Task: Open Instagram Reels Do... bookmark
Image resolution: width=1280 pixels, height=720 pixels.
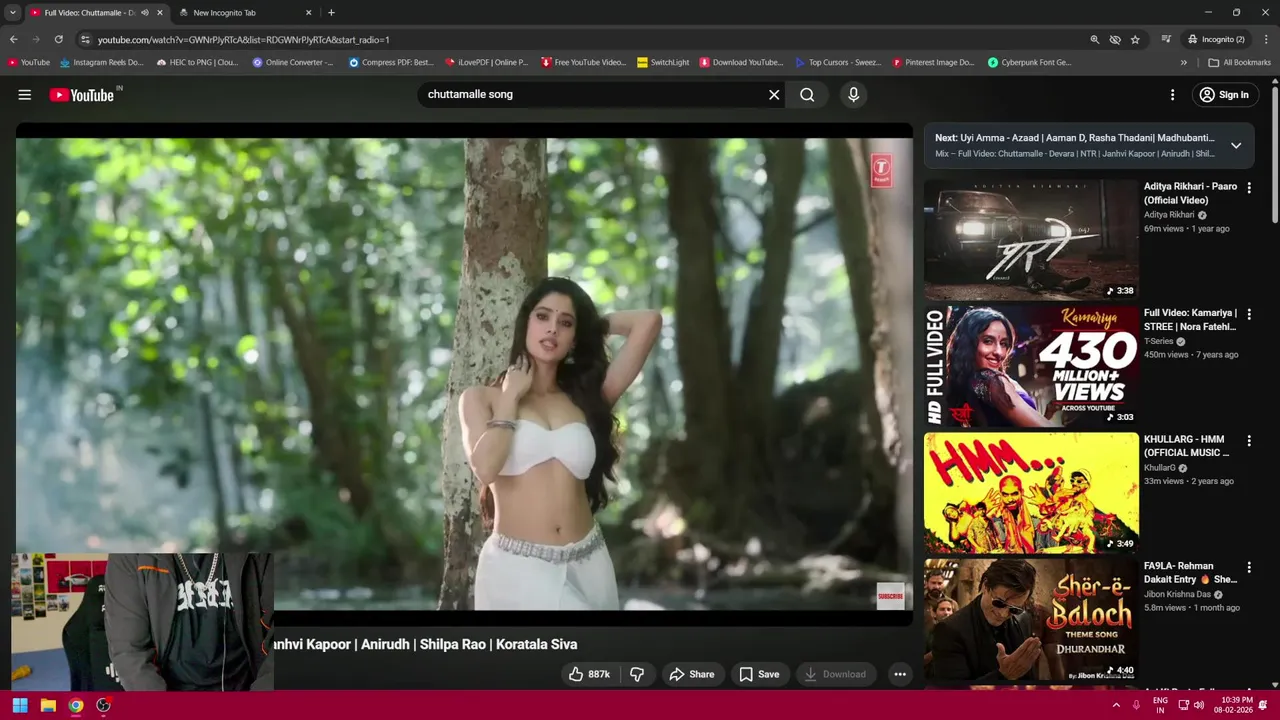Action: click(102, 62)
